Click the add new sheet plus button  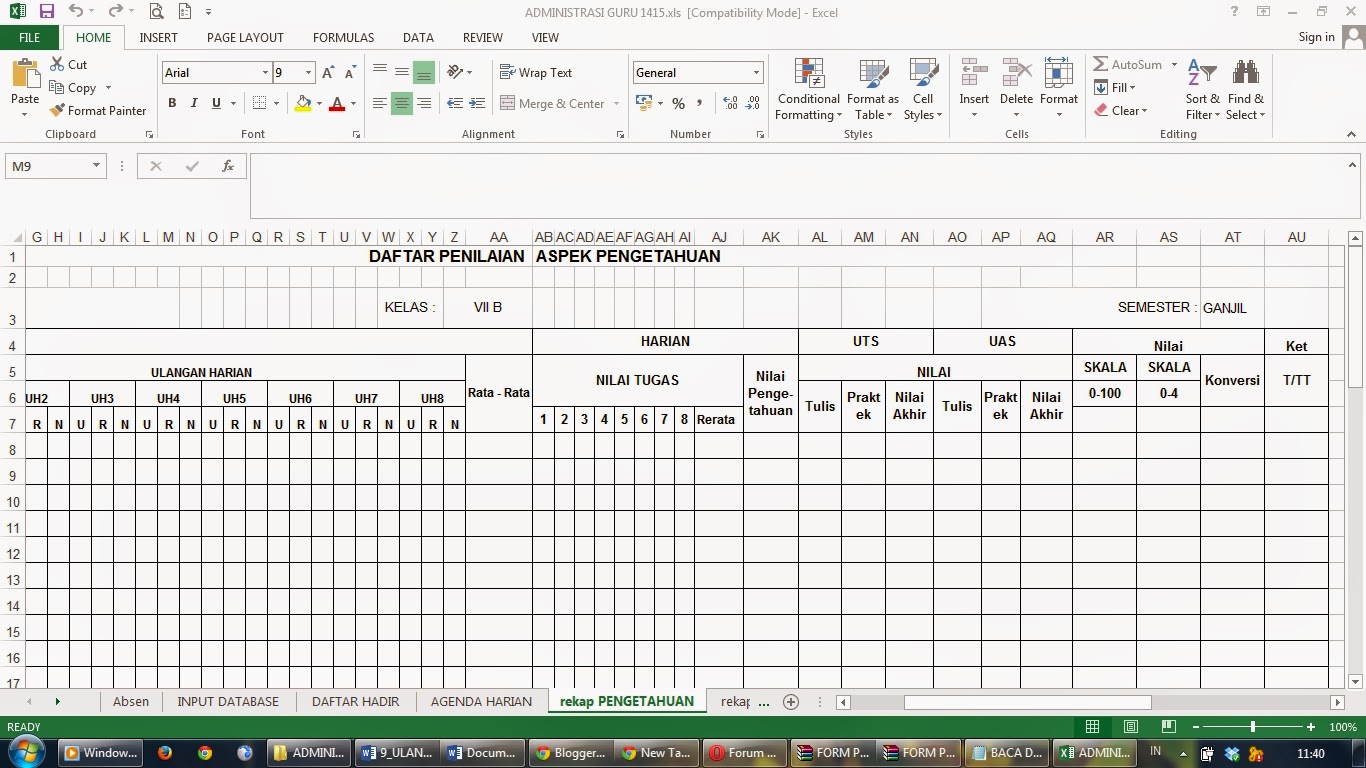791,702
